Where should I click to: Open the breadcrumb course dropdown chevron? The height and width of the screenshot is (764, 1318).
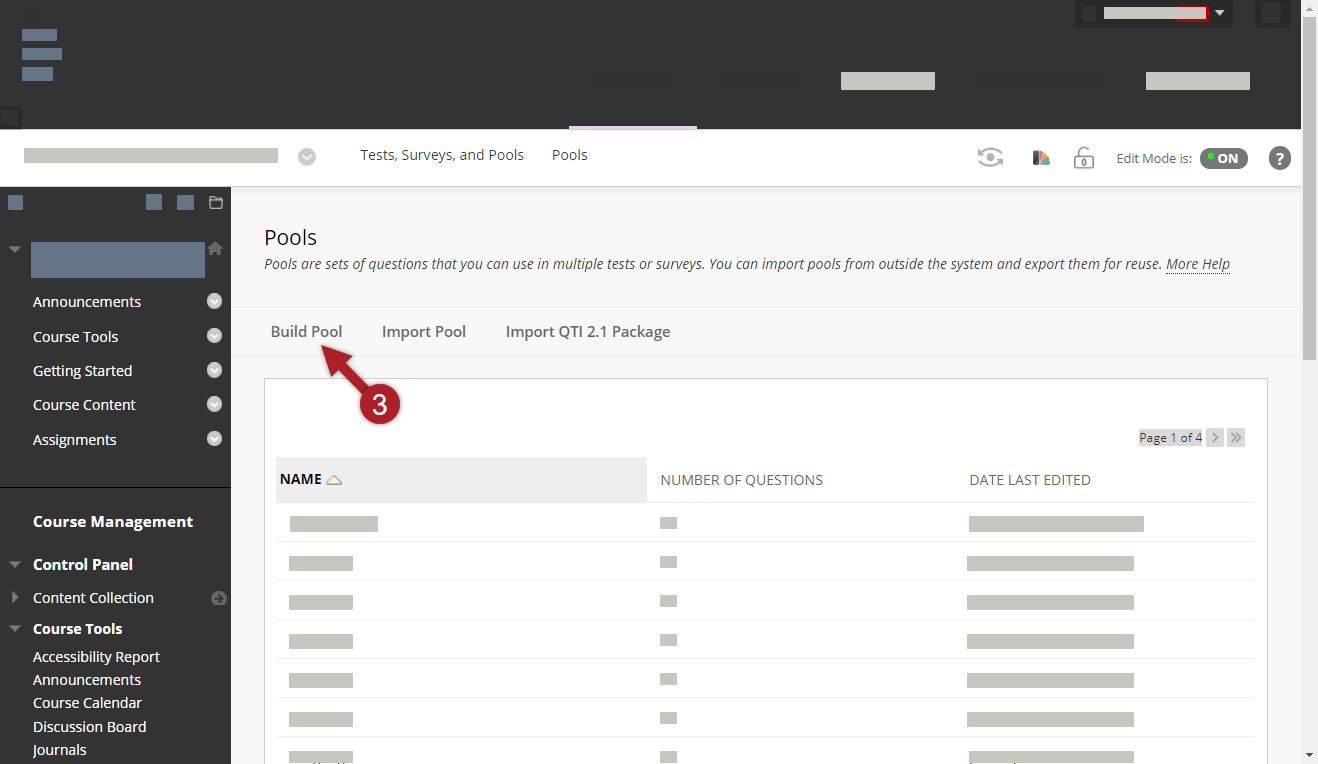(x=306, y=156)
